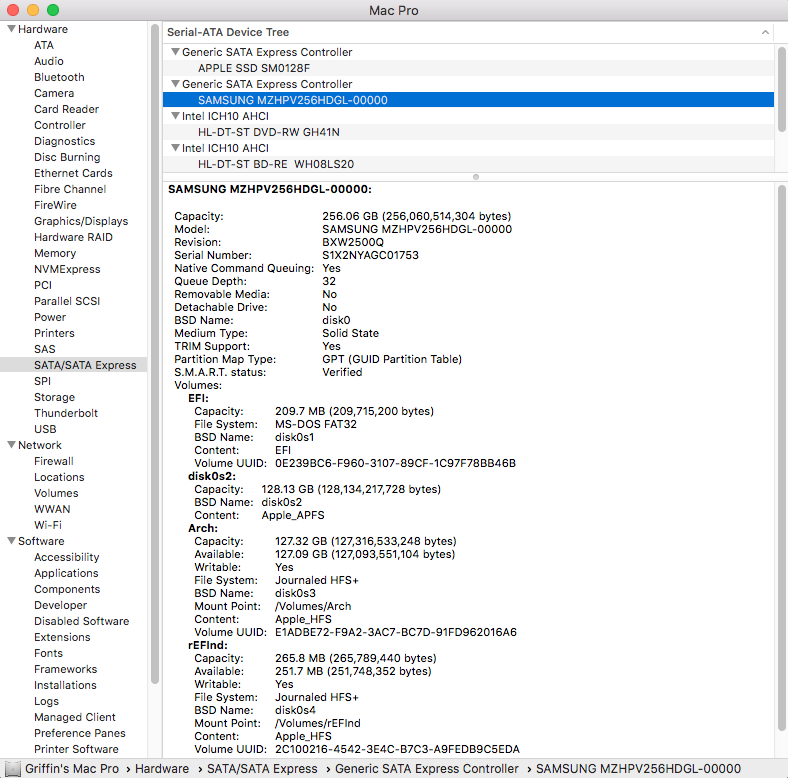Click Serial-ATA Device Tree column header

[468, 32]
